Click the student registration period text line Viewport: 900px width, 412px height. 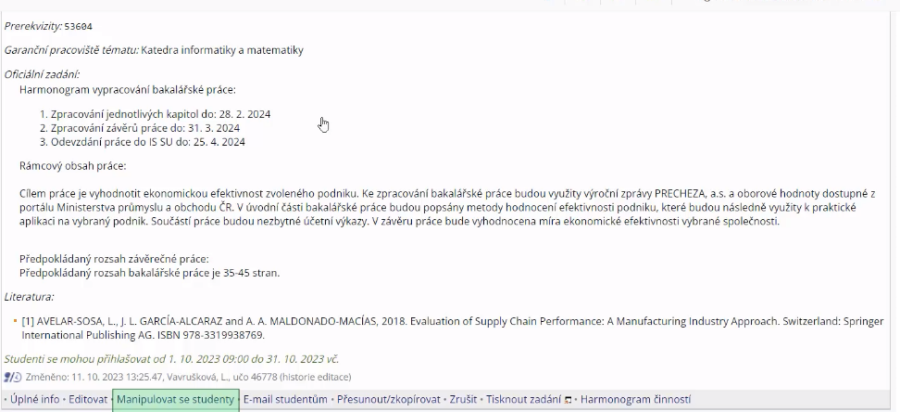tap(172, 359)
